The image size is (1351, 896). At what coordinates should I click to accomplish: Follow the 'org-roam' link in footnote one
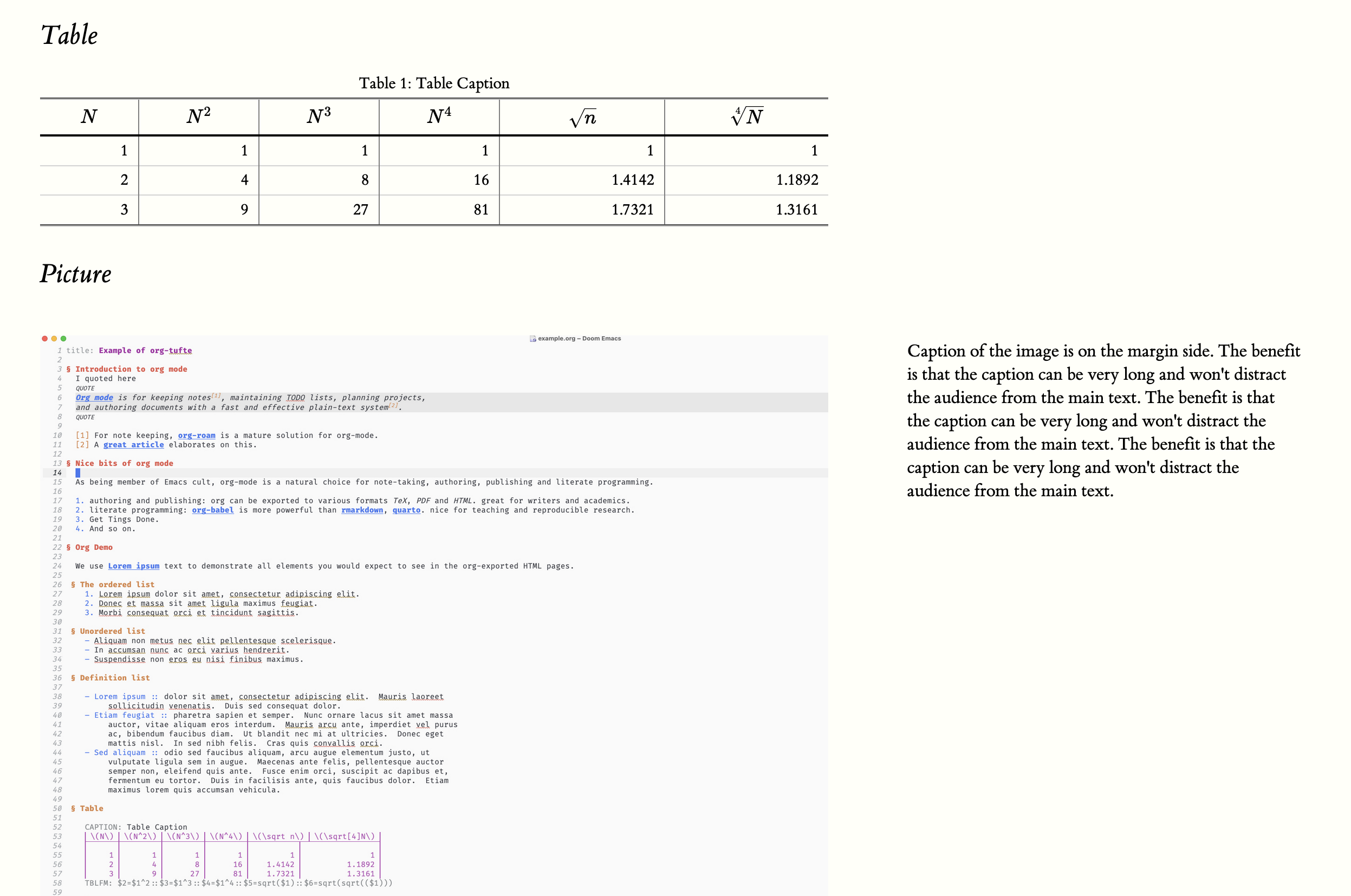pyautogui.click(x=197, y=436)
